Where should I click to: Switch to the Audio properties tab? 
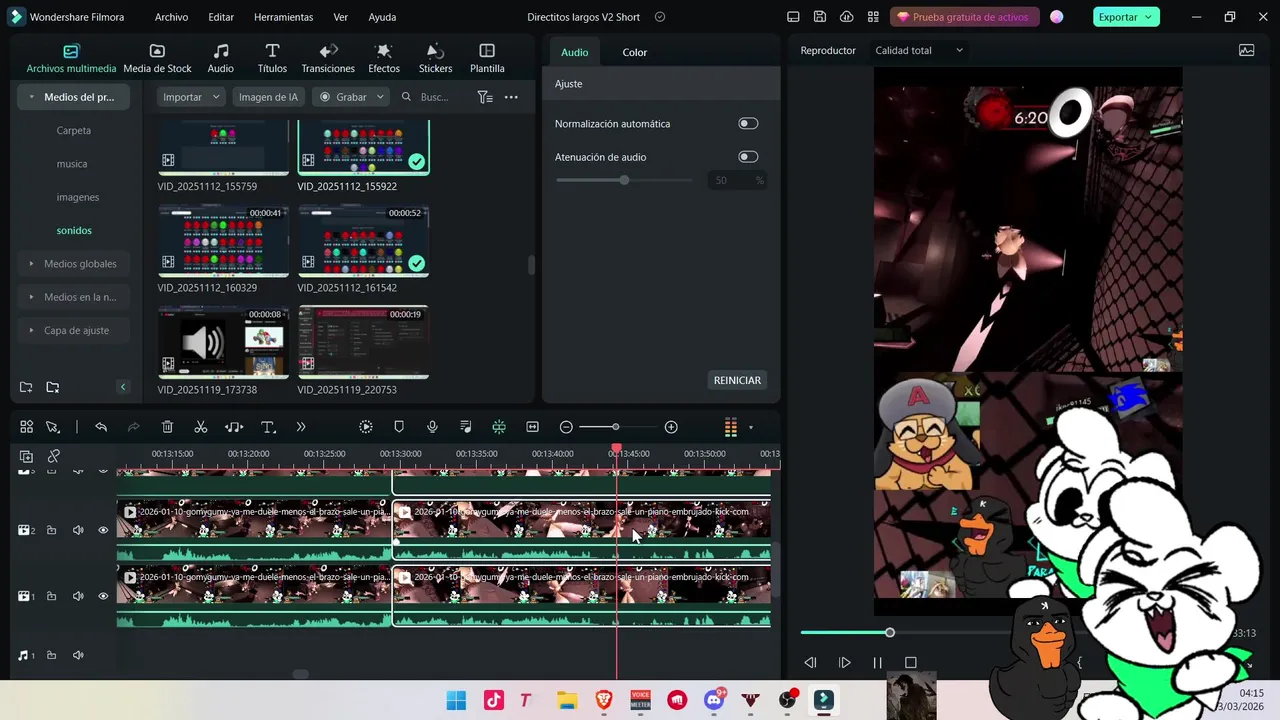(x=575, y=52)
